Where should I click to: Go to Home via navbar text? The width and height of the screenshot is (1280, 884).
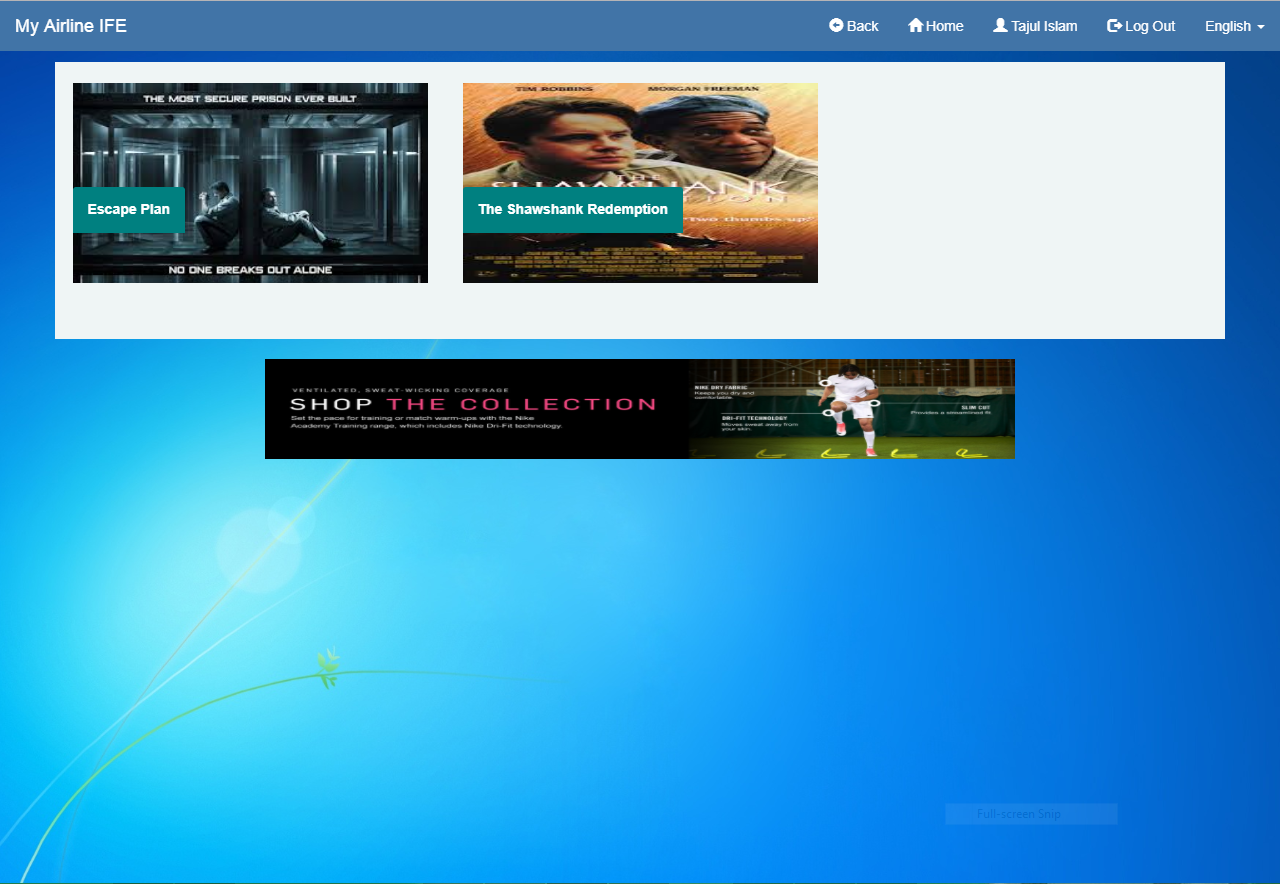pyautogui.click(x=945, y=26)
